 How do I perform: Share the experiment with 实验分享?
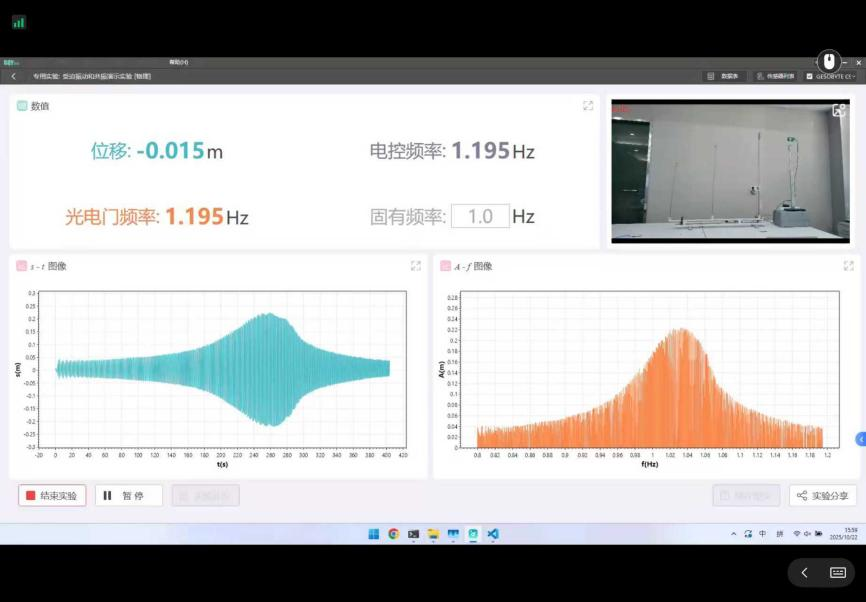[823, 495]
